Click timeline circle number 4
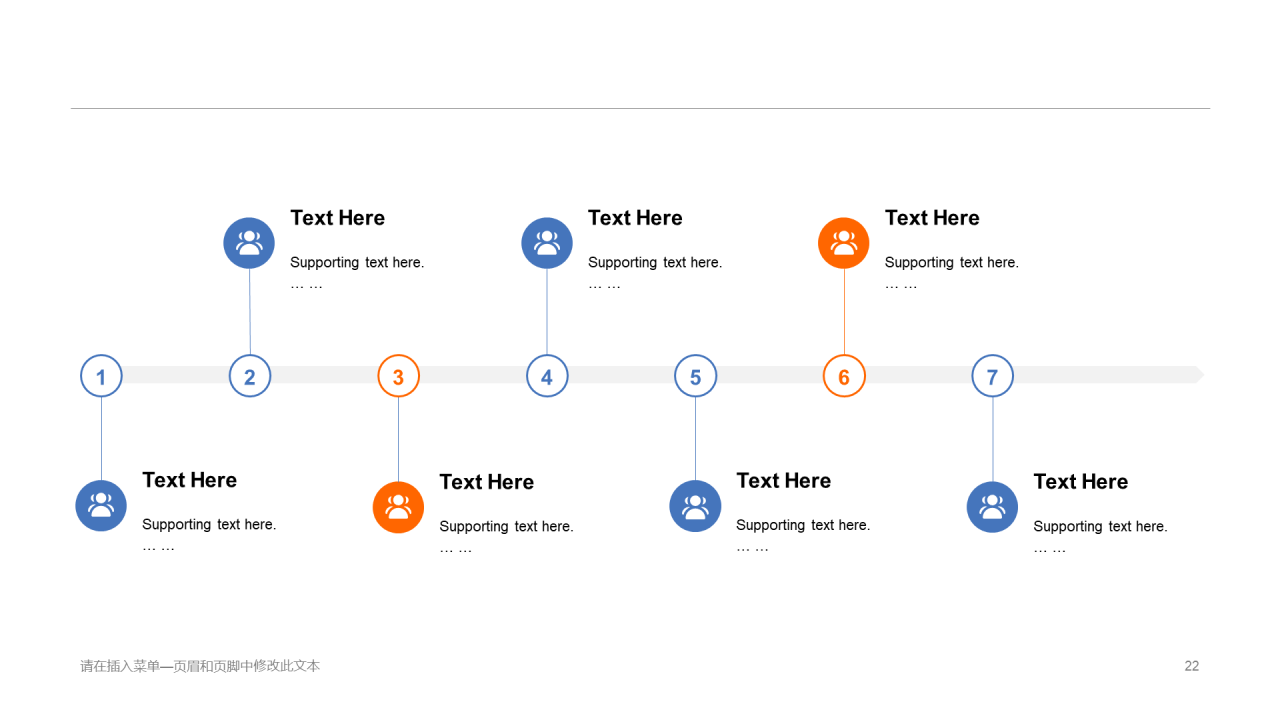The image size is (1280, 720). (x=547, y=376)
